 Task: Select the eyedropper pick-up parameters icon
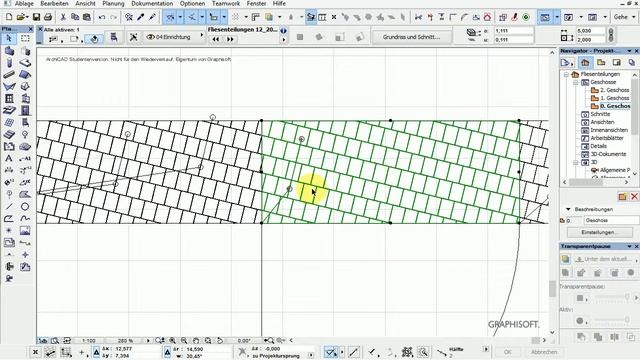point(141,17)
